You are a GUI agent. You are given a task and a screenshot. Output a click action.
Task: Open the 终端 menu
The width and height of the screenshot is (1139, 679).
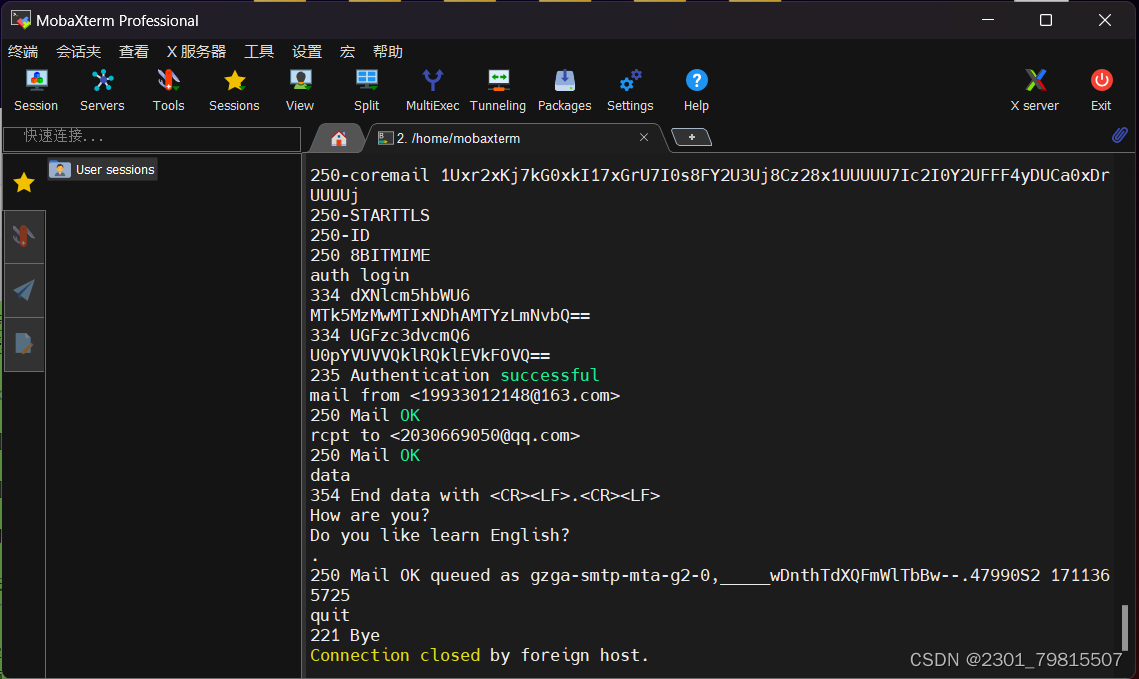23,52
